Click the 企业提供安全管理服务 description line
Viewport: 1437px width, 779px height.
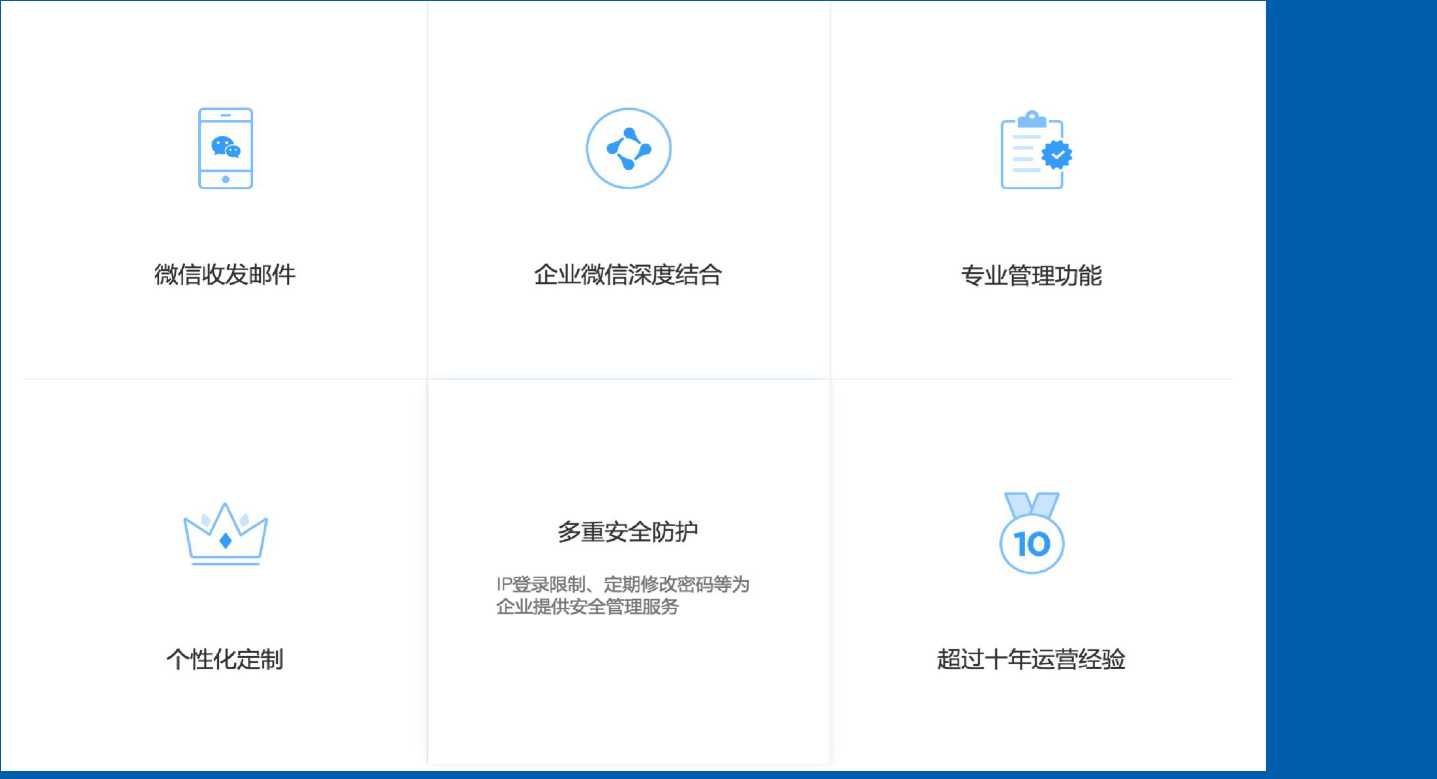588,606
